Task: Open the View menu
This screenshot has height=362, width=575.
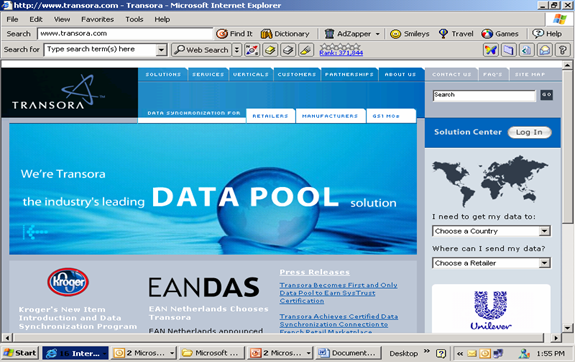Action: (x=62, y=19)
